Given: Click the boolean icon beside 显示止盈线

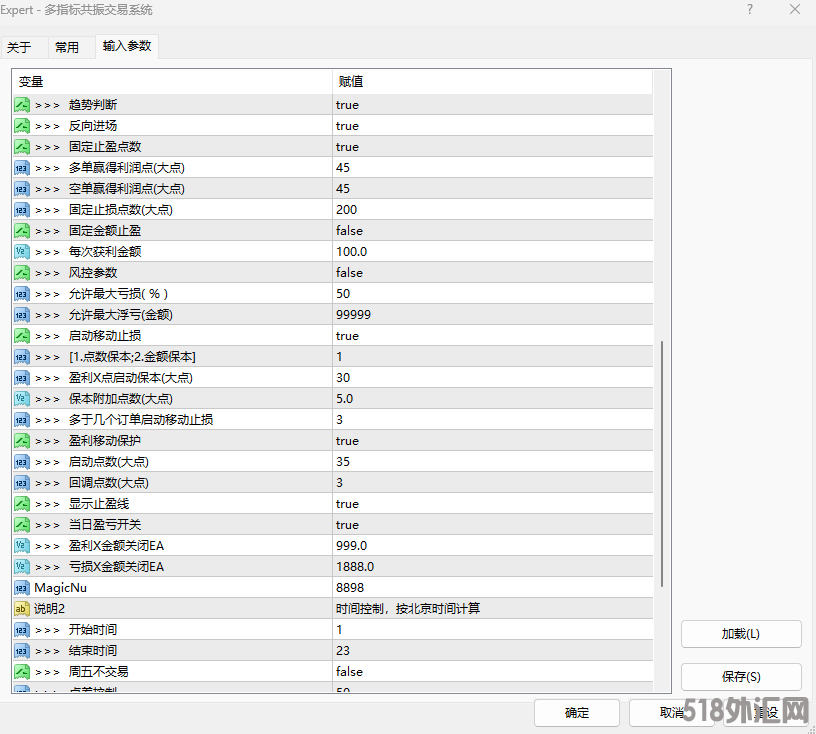Looking at the screenshot, I should pyautogui.click(x=22, y=504).
